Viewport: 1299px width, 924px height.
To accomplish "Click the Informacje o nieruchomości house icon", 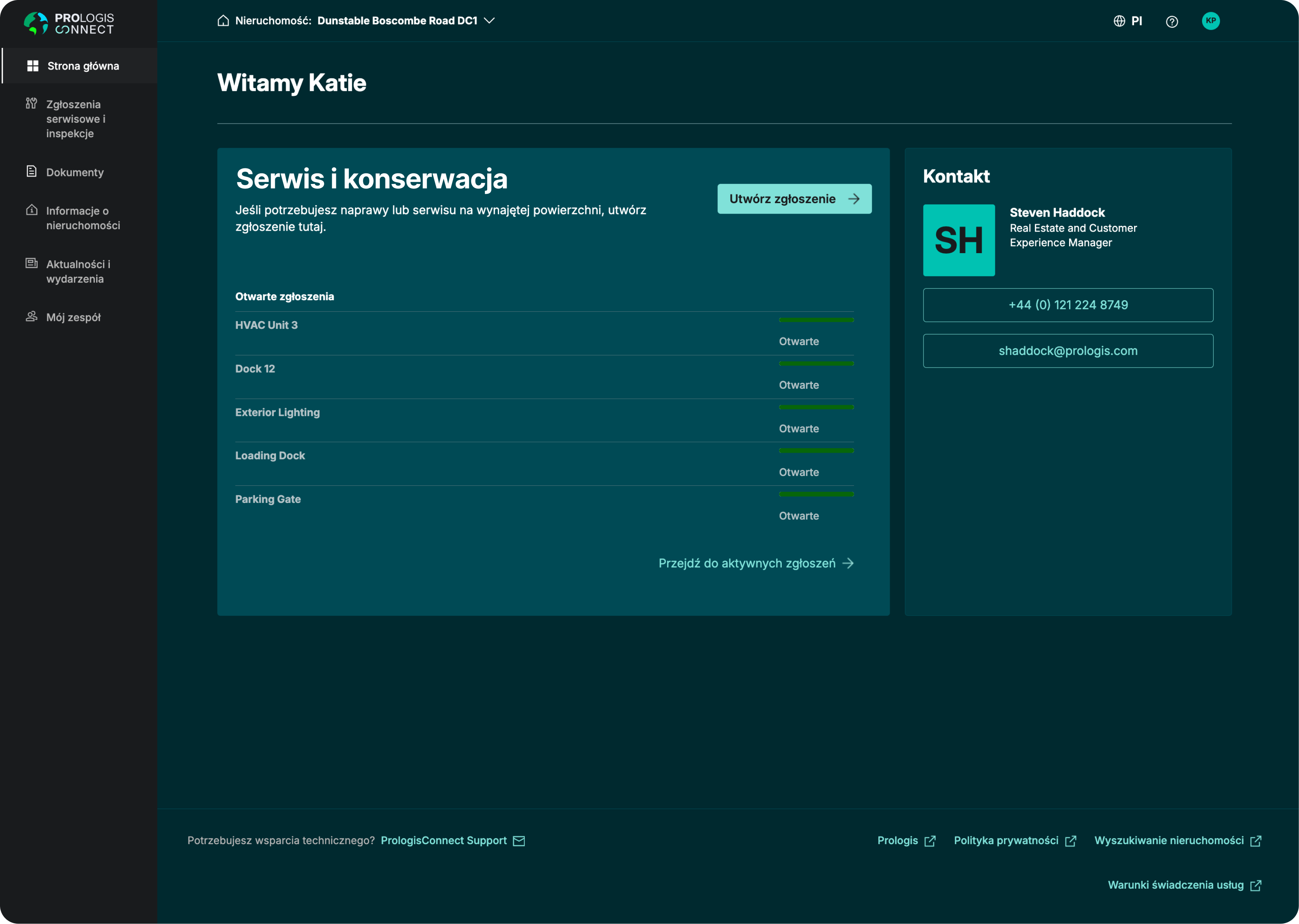I will [x=31, y=210].
